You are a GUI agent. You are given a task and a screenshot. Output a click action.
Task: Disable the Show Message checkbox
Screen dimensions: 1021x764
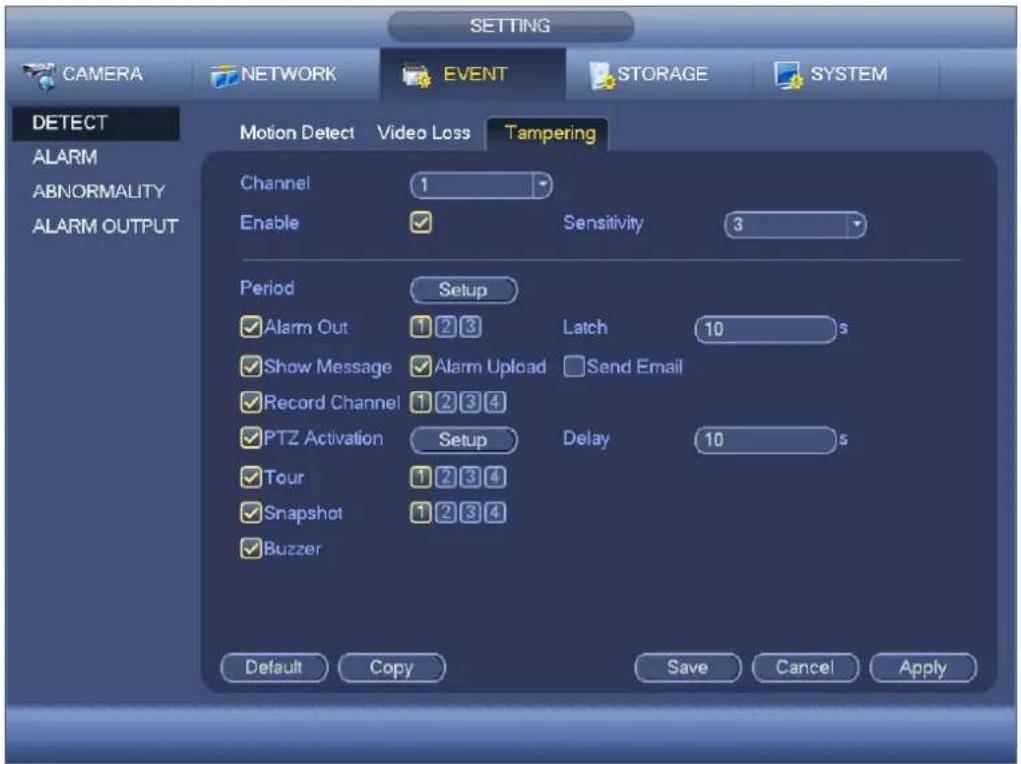(x=251, y=367)
